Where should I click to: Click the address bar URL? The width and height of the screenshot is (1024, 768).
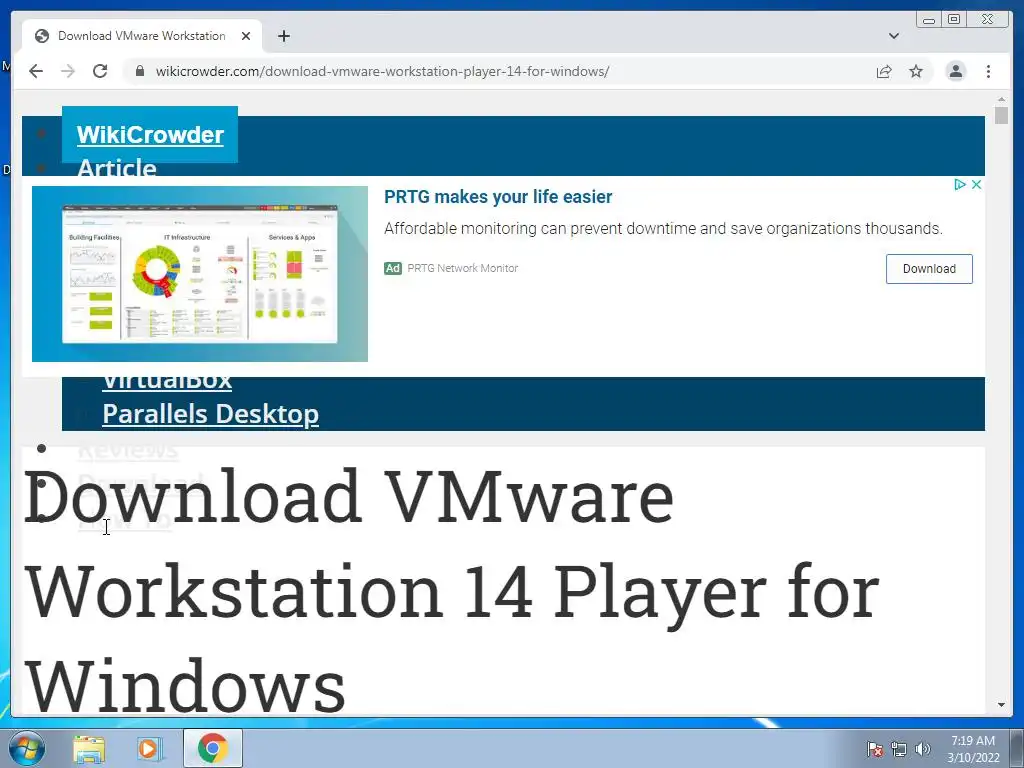[x=382, y=71]
